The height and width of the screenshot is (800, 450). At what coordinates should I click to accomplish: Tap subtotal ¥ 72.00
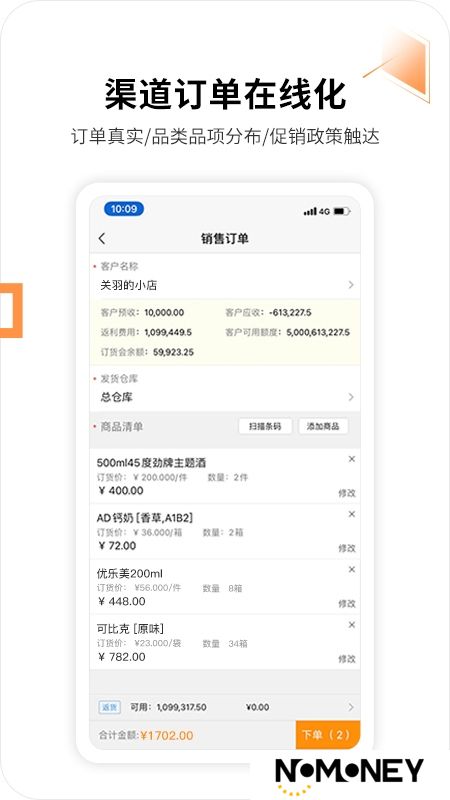tap(117, 546)
